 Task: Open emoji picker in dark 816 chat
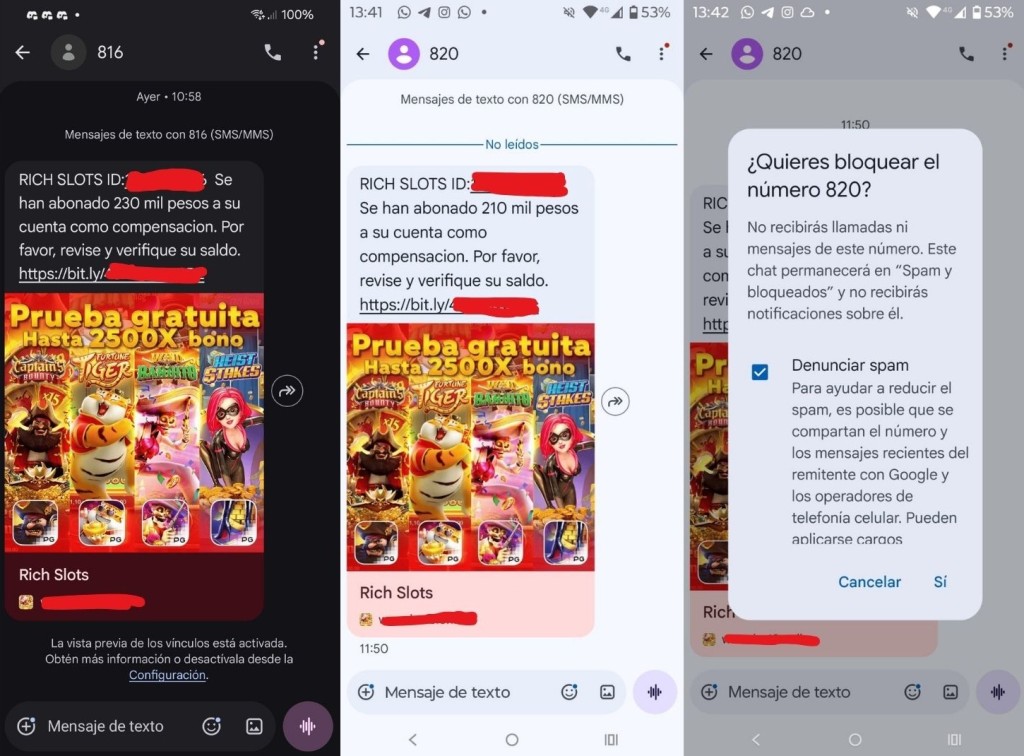tap(212, 726)
